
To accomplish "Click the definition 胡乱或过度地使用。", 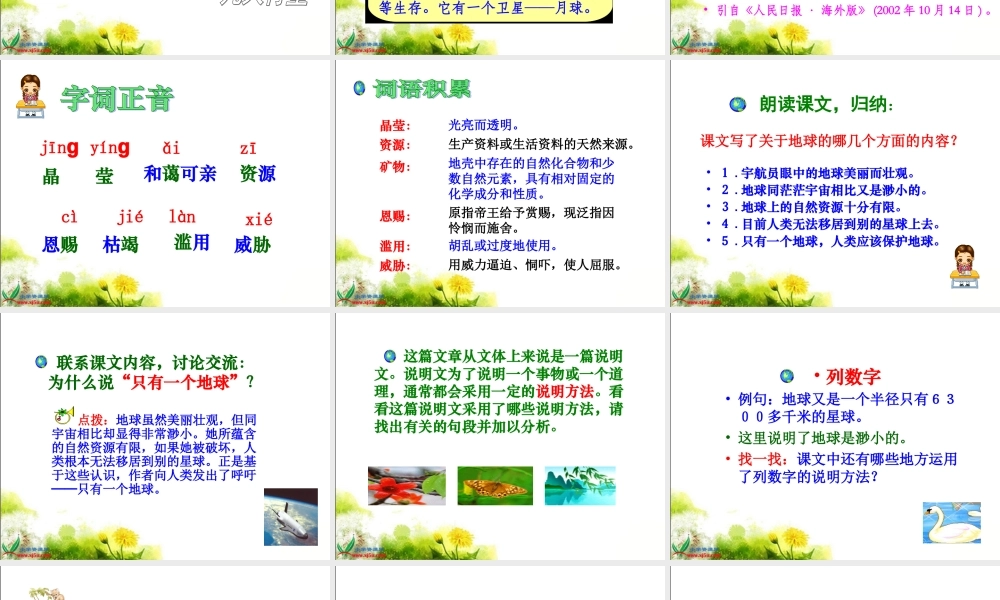I will (x=503, y=245).
